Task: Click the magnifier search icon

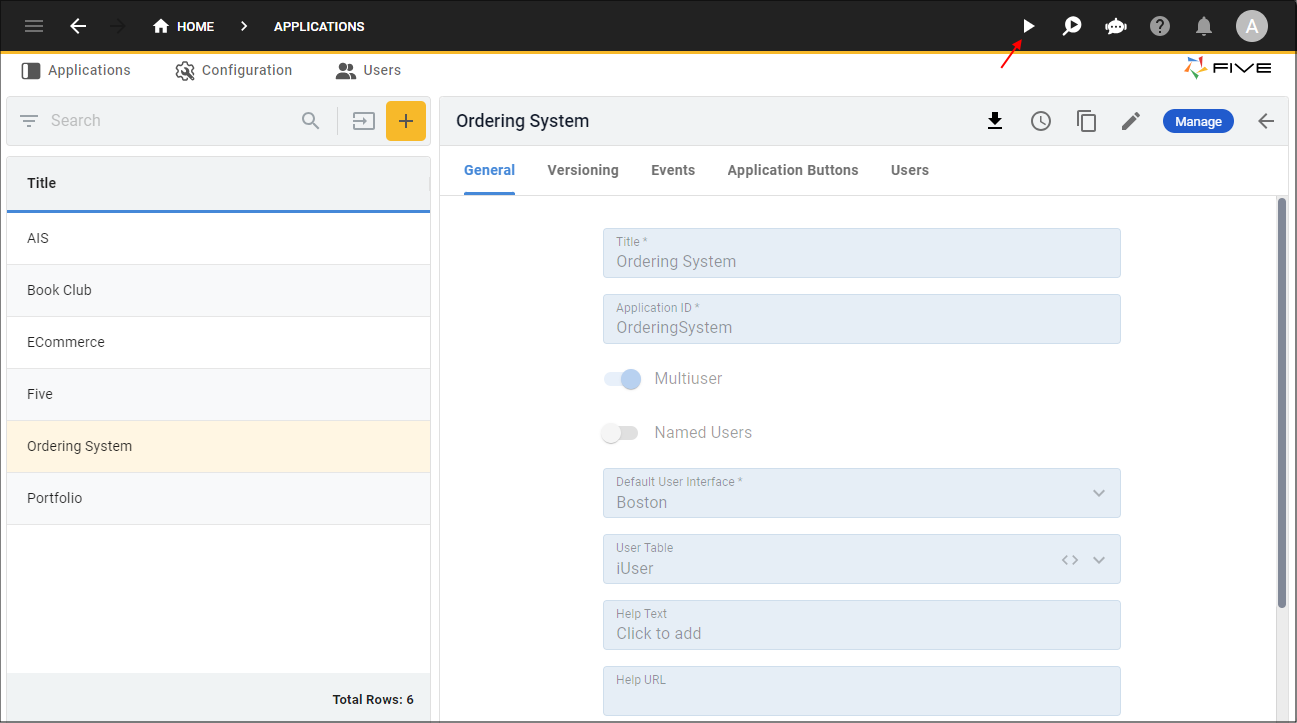Action: (311, 121)
